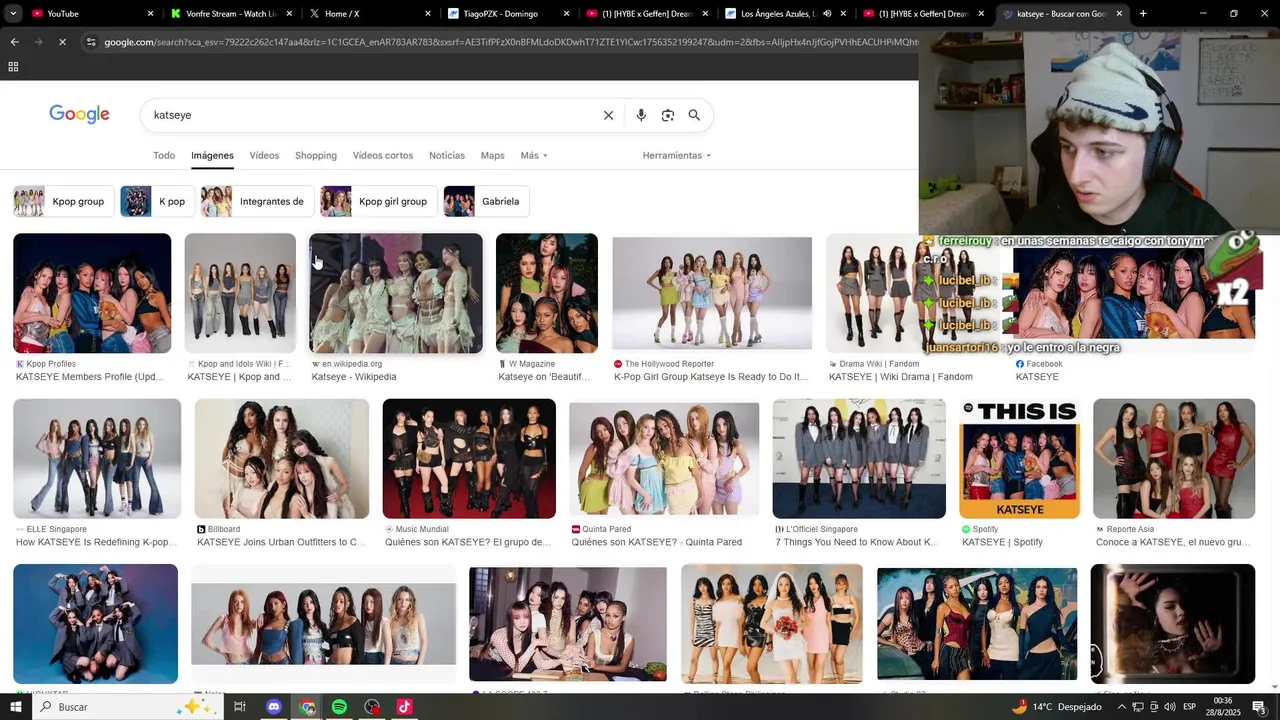Switch to the TiagoPZK - Domingo tab
Viewport: 1280px width, 720px height.
507,14
